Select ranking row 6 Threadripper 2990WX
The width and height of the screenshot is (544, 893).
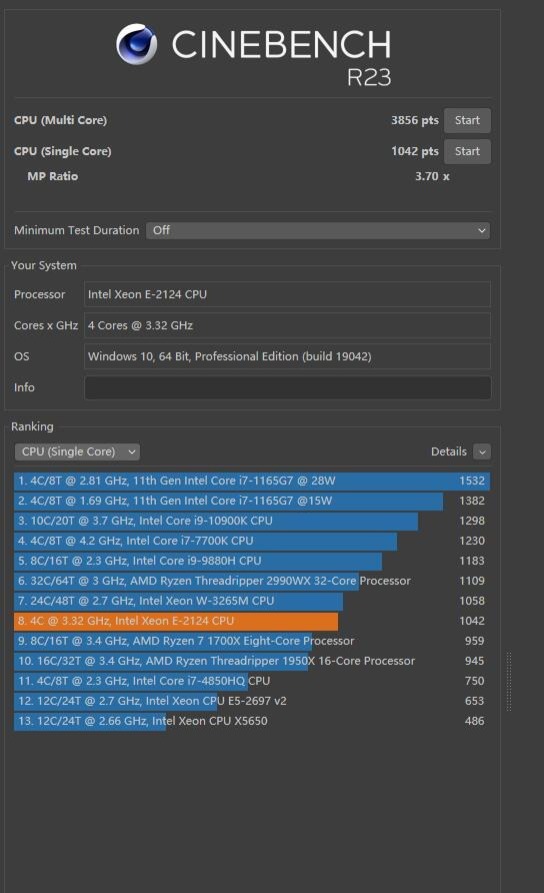[252, 580]
